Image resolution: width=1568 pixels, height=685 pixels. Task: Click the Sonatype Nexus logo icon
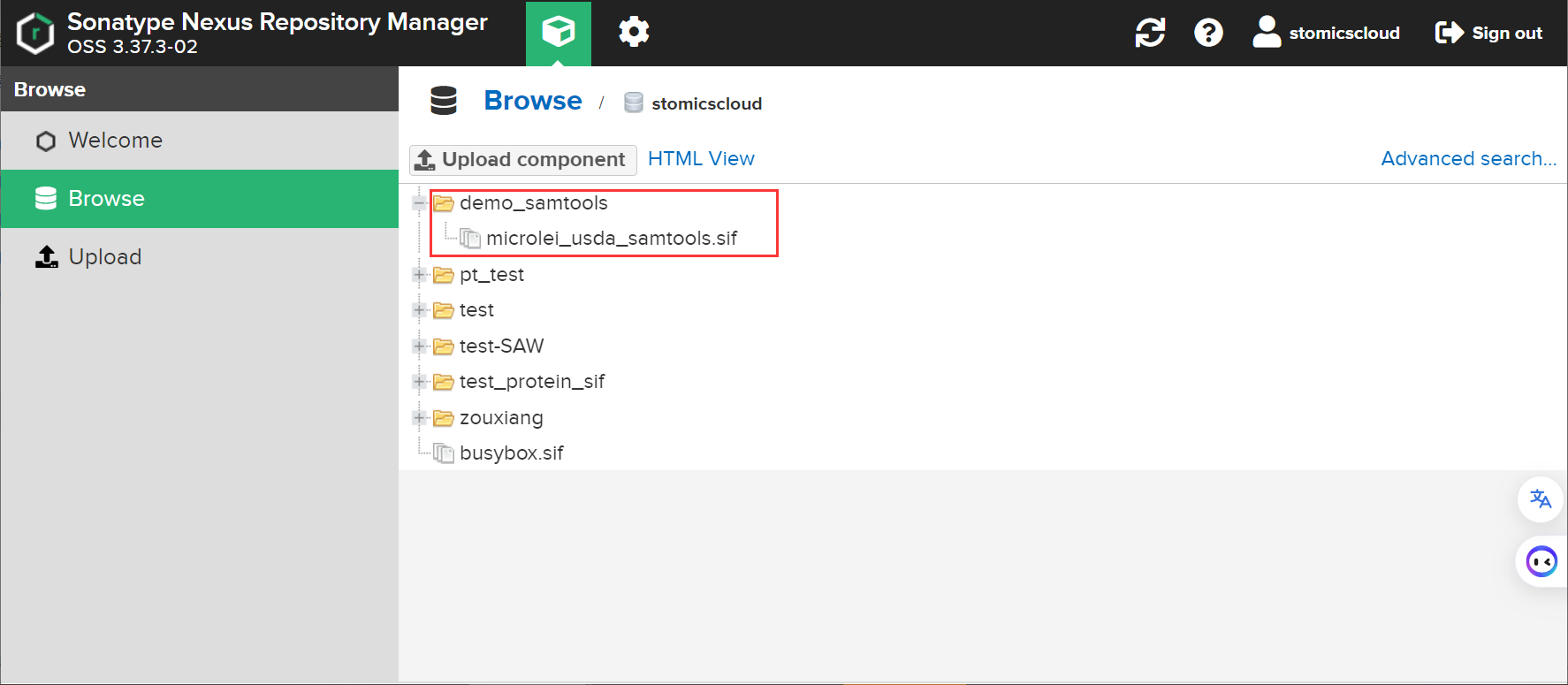coord(35,34)
